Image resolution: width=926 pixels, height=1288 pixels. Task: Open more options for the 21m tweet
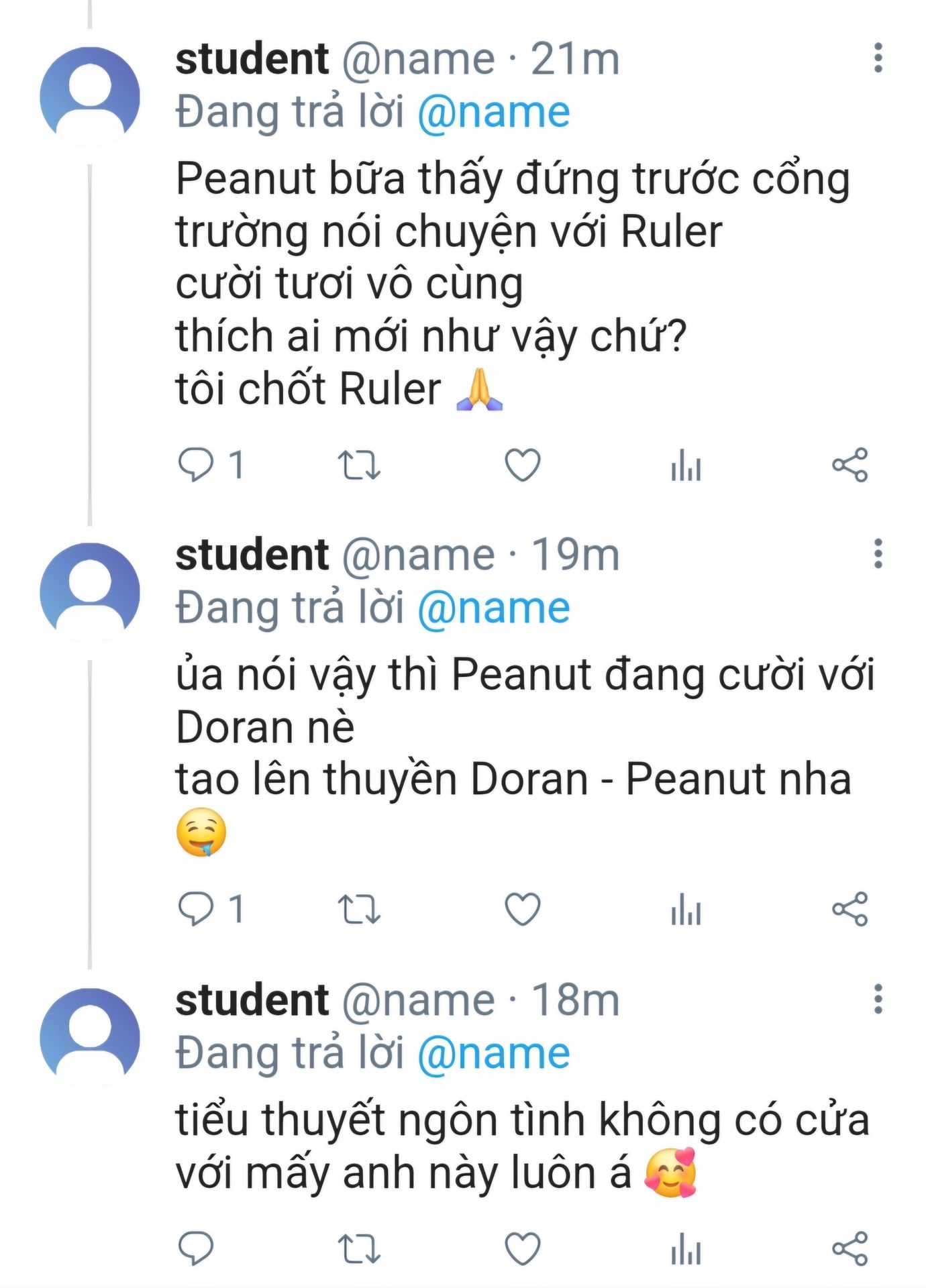(x=878, y=58)
